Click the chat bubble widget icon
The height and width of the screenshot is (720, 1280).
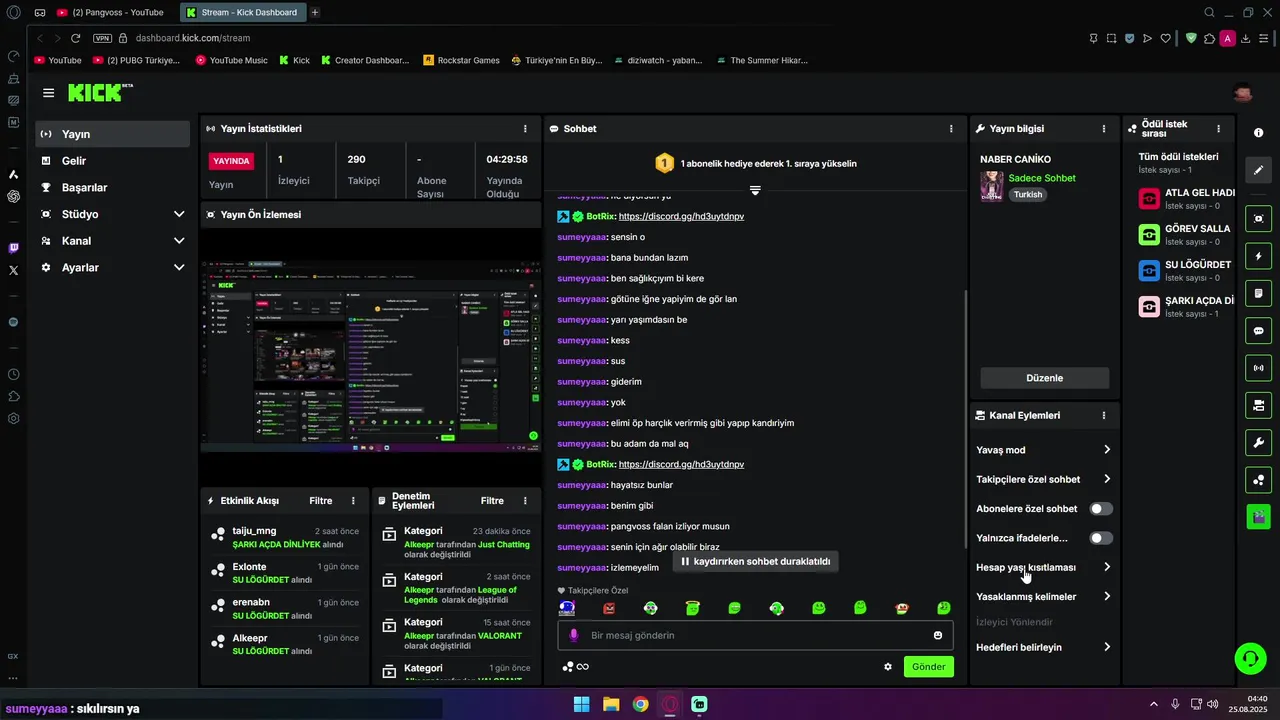click(1258, 331)
